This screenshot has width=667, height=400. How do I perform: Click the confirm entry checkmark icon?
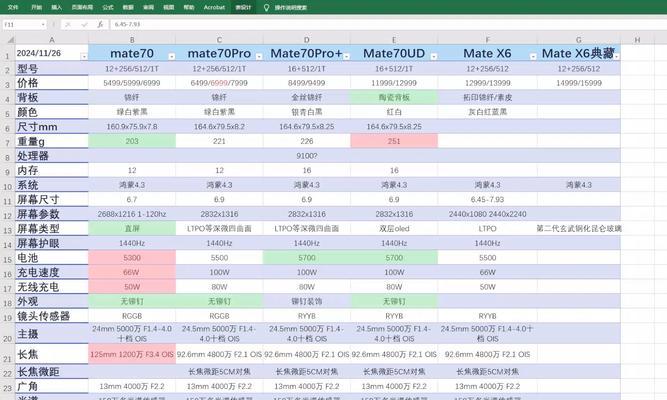click(x=84, y=25)
